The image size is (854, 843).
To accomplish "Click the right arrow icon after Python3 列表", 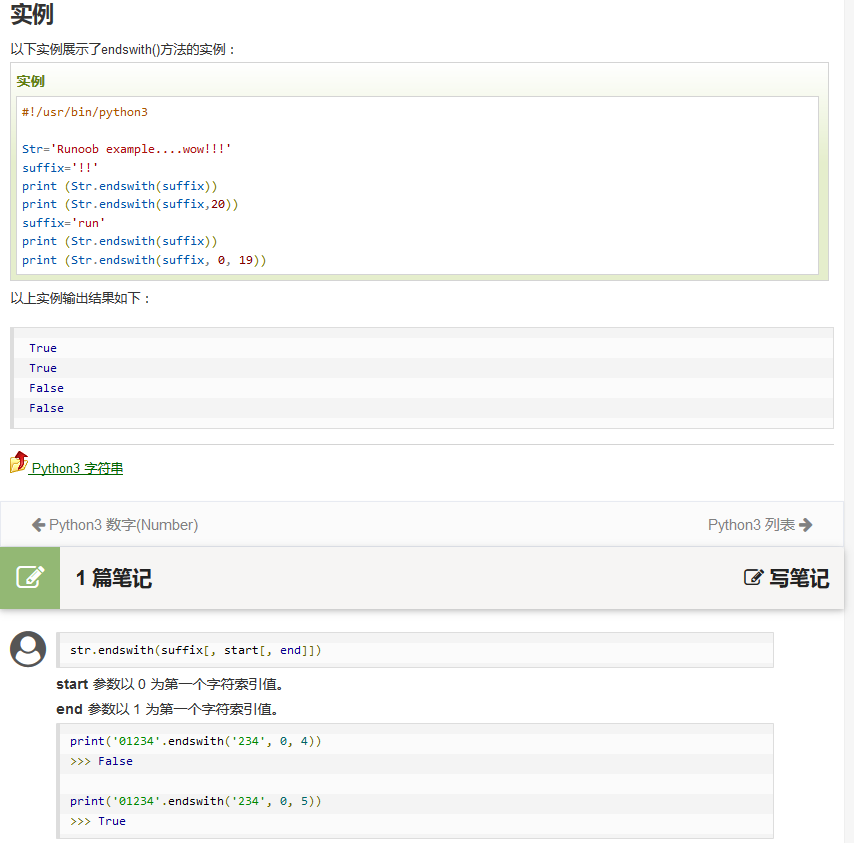I will tap(806, 525).
